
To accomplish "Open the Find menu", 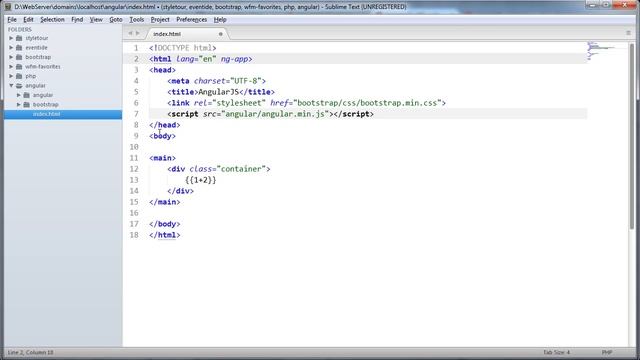I will (77, 20).
